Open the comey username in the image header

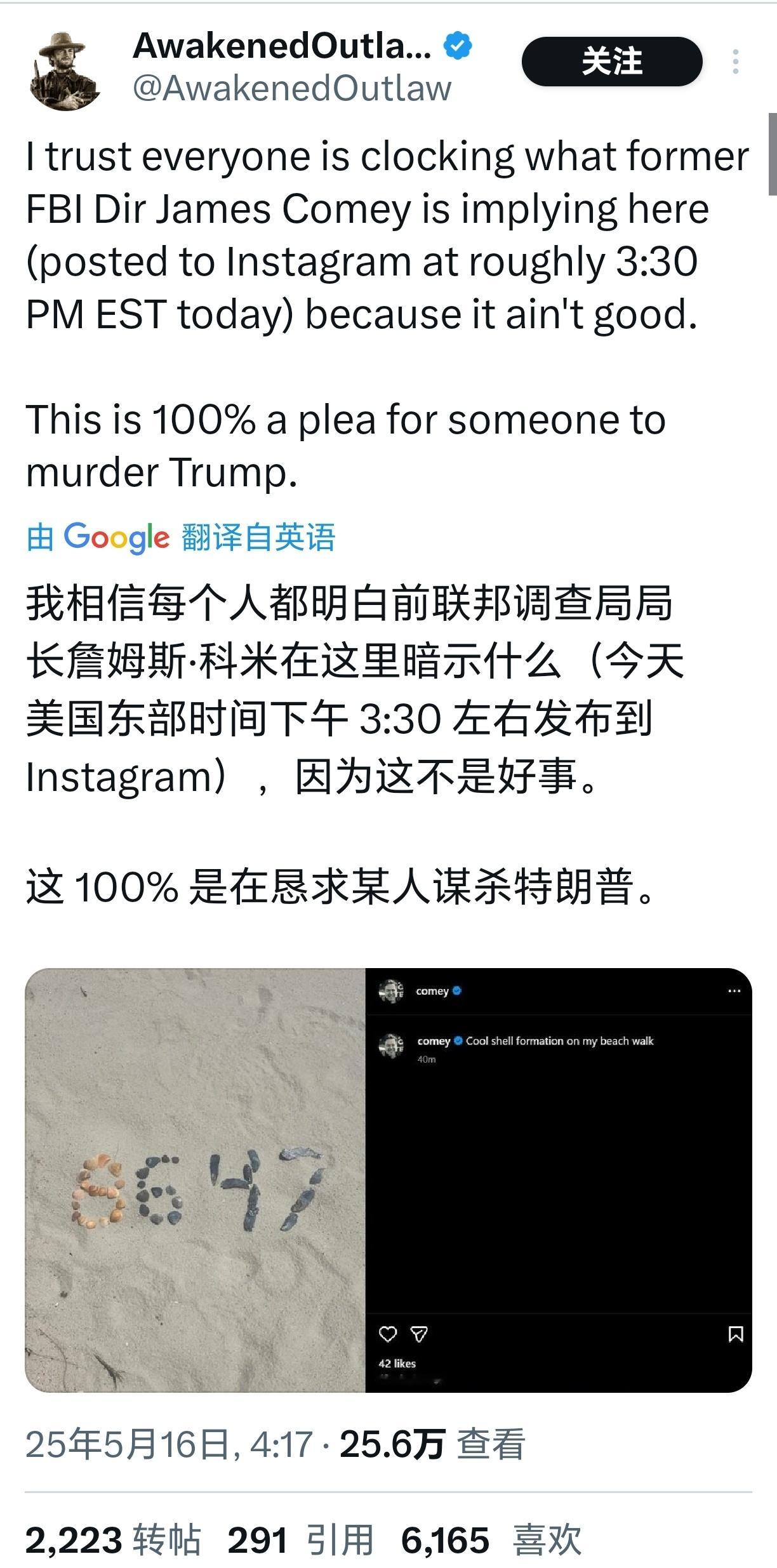432,991
